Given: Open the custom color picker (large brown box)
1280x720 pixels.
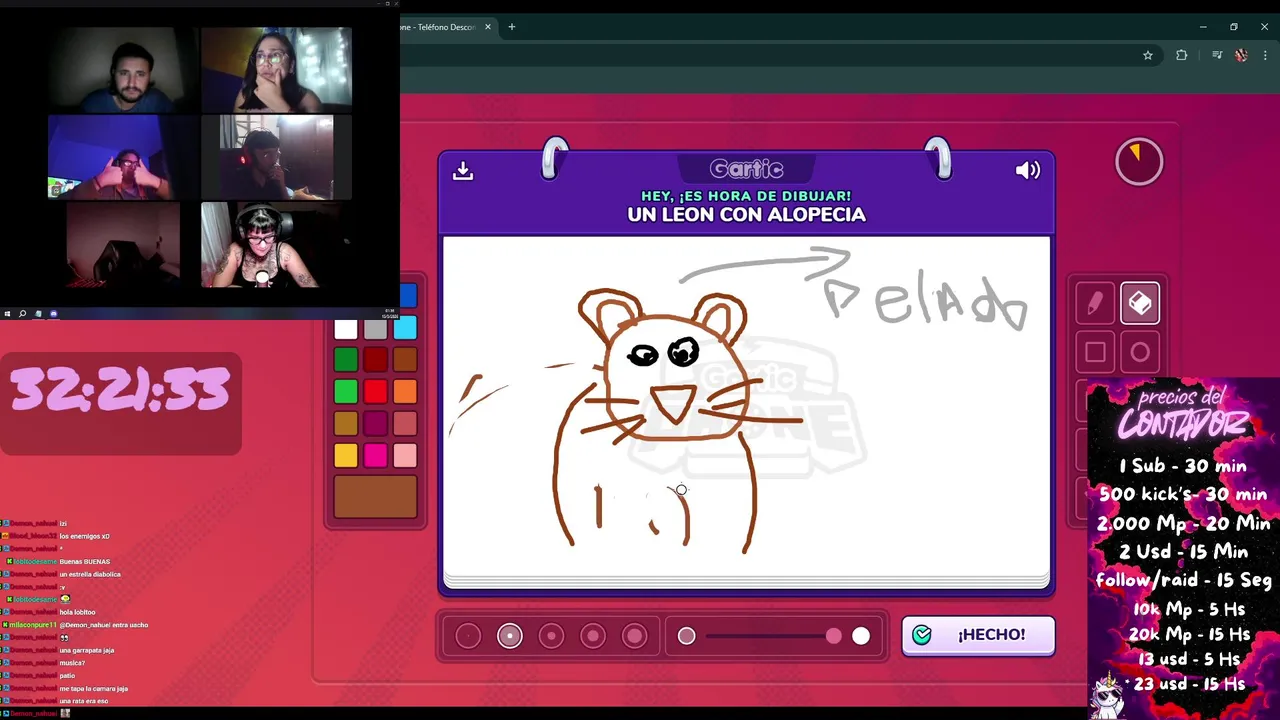Looking at the screenshot, I should (x=376, y=496).
